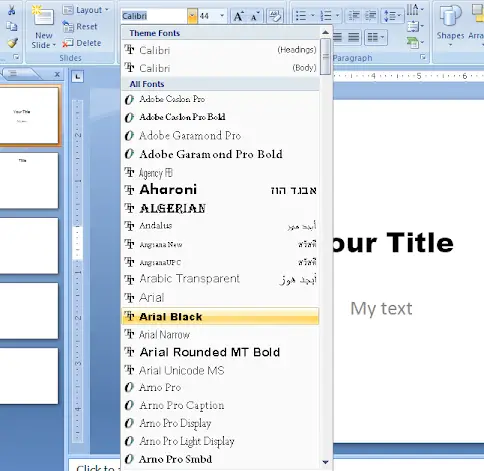
Task: Open the Numbering dropdown arrow
Action: tap(337, 15)
